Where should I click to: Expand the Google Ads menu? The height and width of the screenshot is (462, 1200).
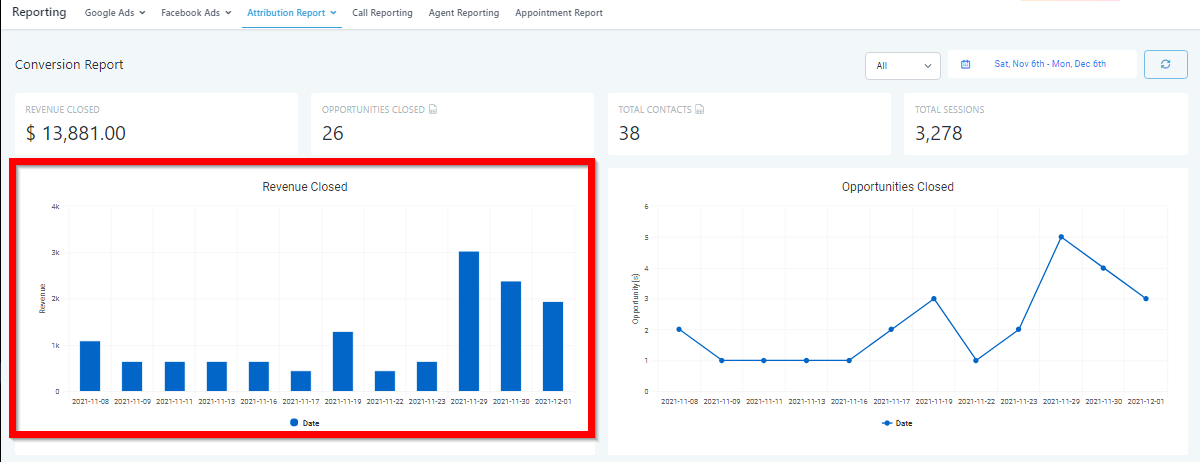point(115,13)
